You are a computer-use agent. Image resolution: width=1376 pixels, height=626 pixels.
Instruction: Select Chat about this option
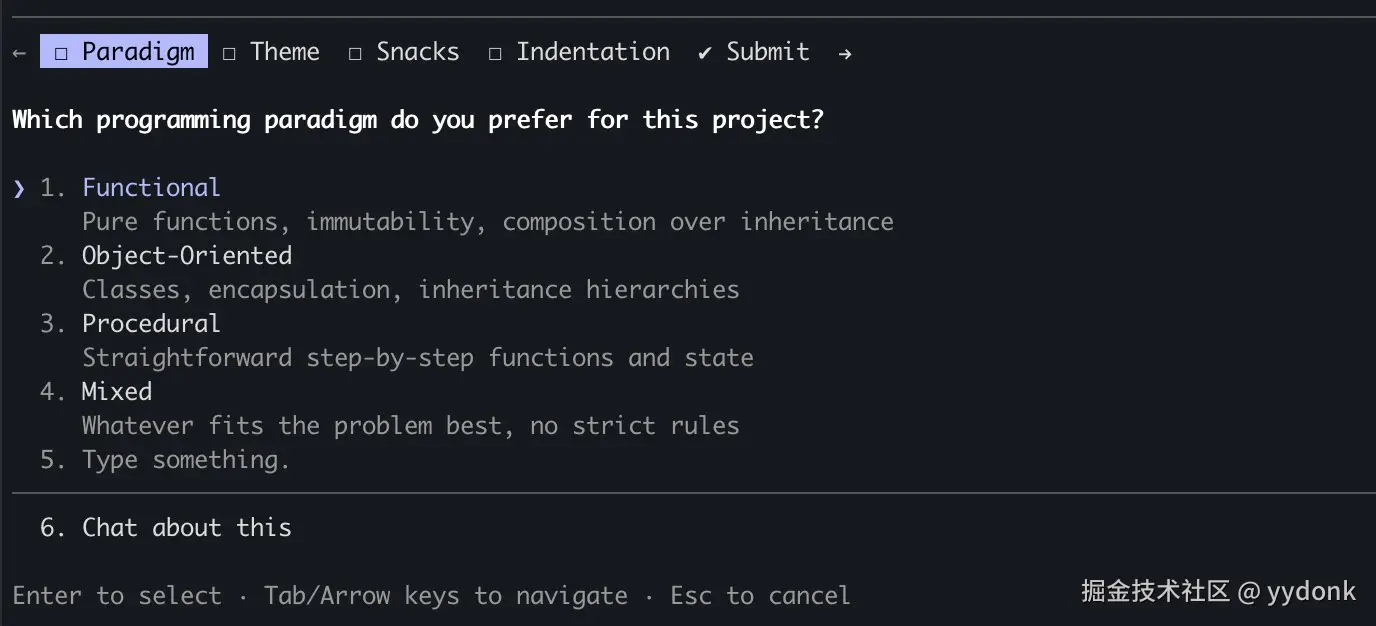(x=186, y=528)
